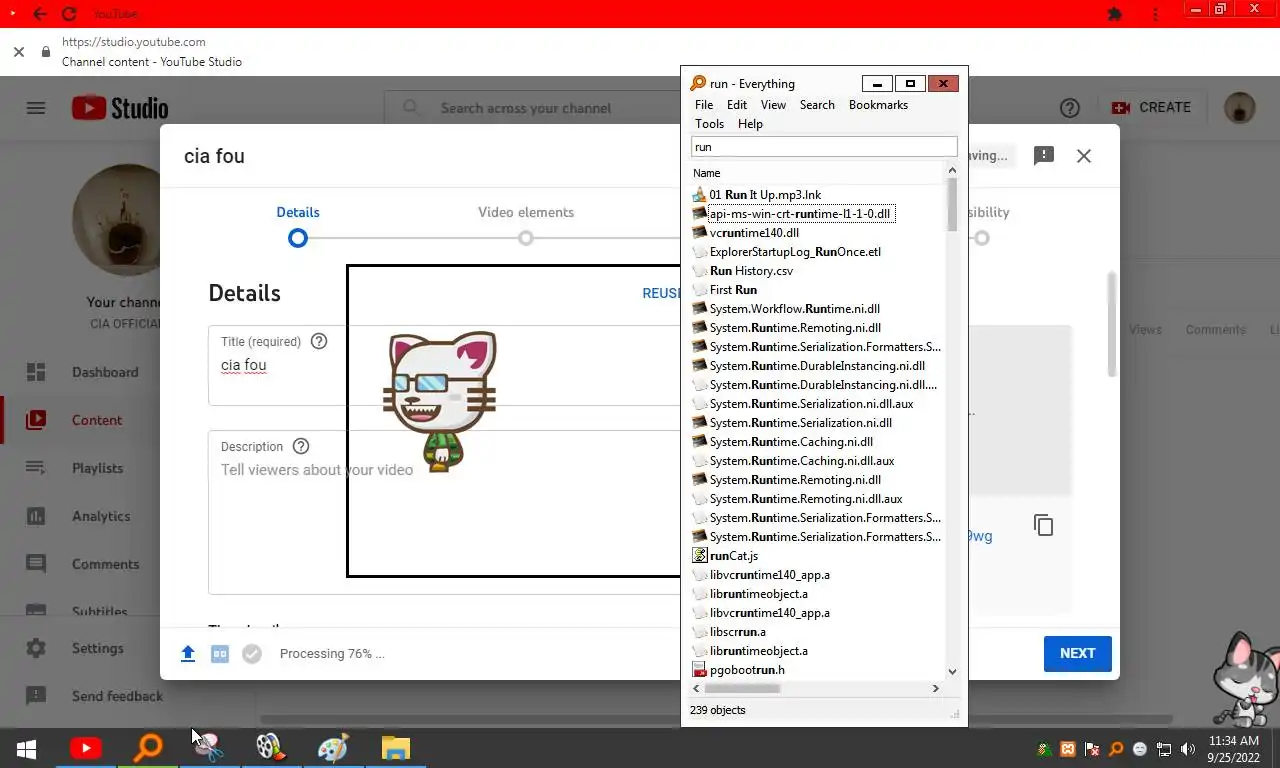This screenshot has width=1280, height=768.
Task: Open the Edit menu in Everything
Action: 737,105
